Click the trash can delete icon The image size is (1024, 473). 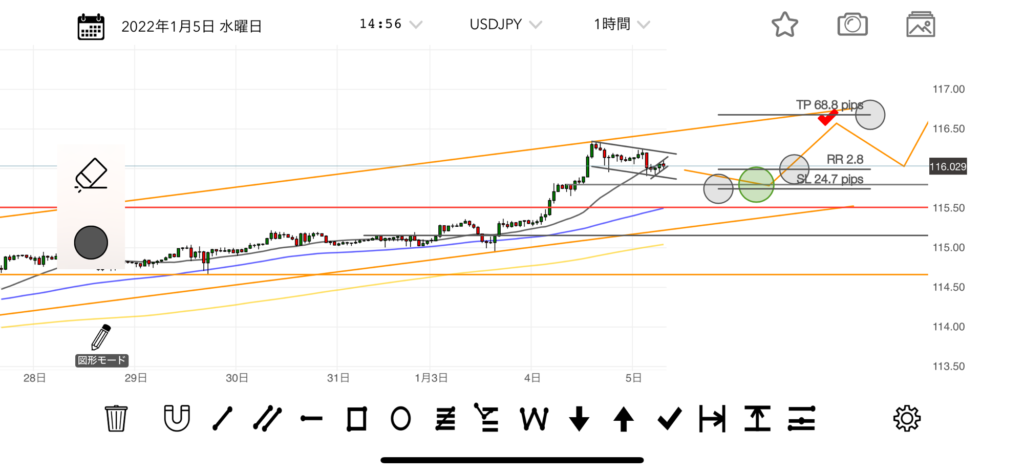coord(117,418)
